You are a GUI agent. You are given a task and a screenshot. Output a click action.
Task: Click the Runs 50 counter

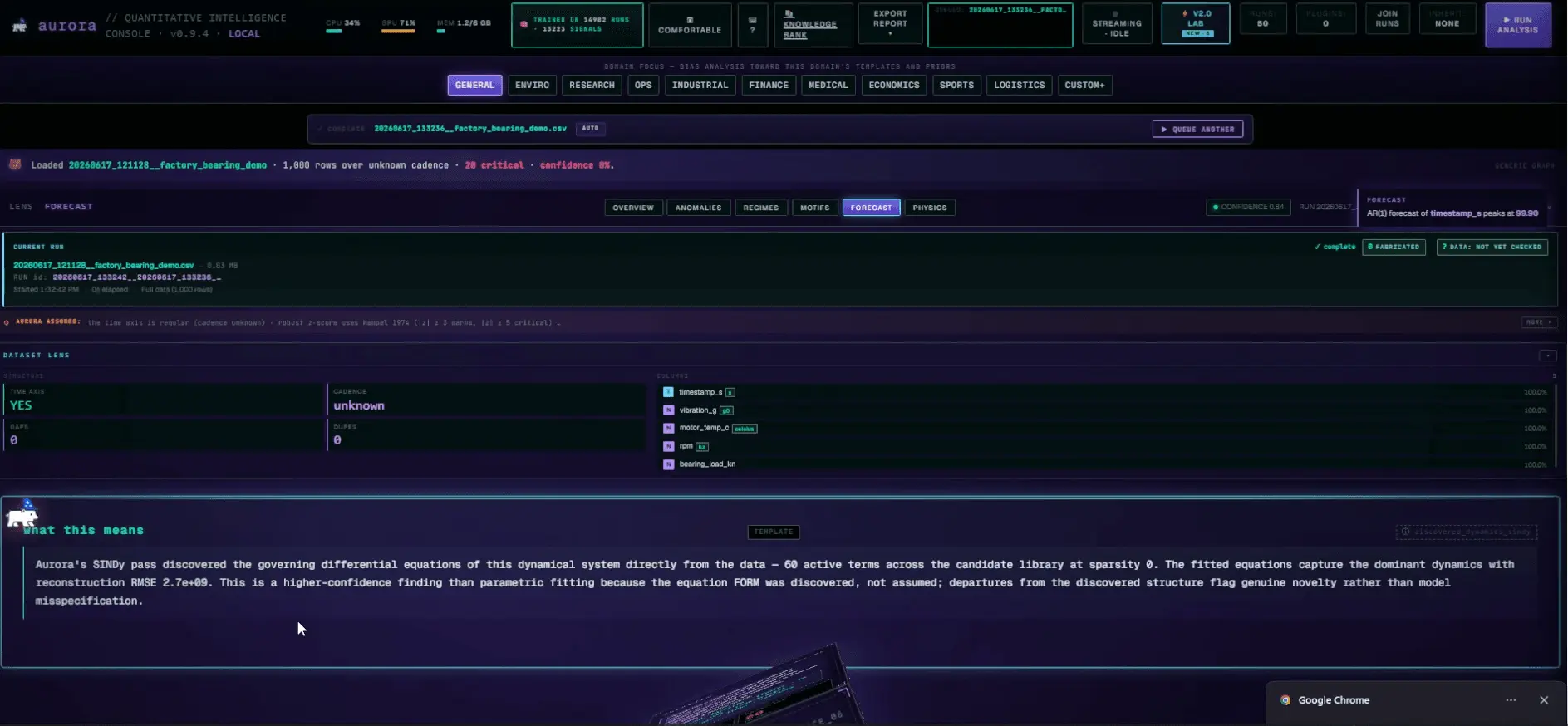pyautogui.click(x=1262, y=18)
